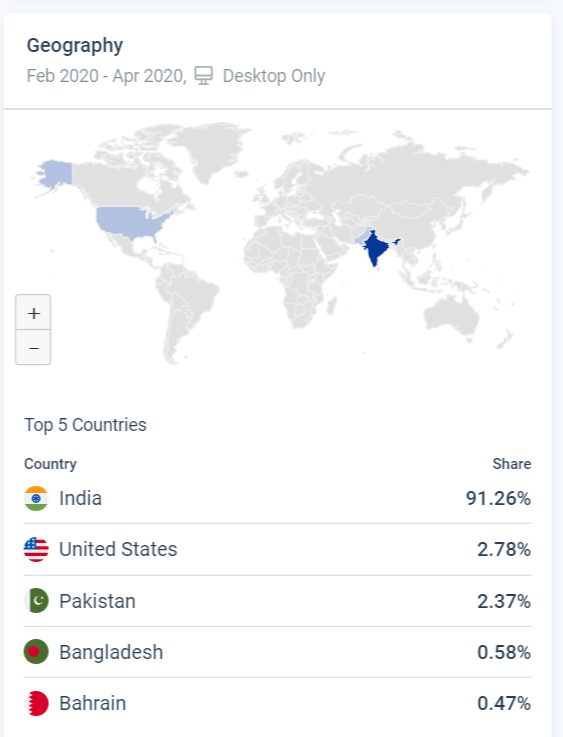Zoom in the map with plus button
Screen dimensions: 563x737
(33, 313)
